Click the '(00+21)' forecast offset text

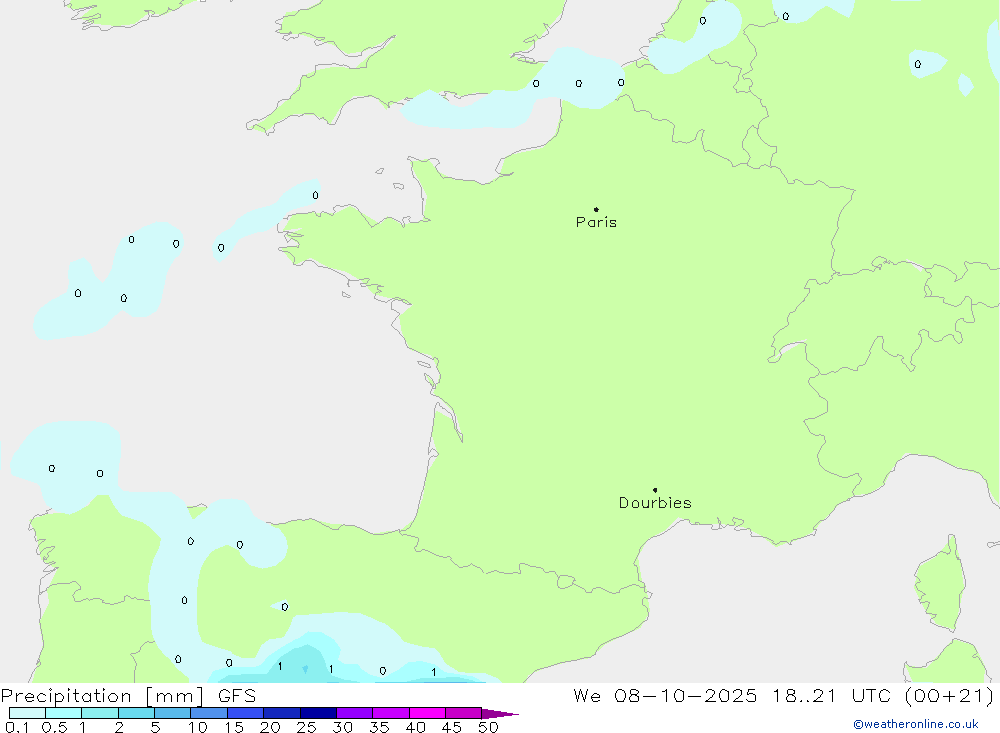coord(949,696)
